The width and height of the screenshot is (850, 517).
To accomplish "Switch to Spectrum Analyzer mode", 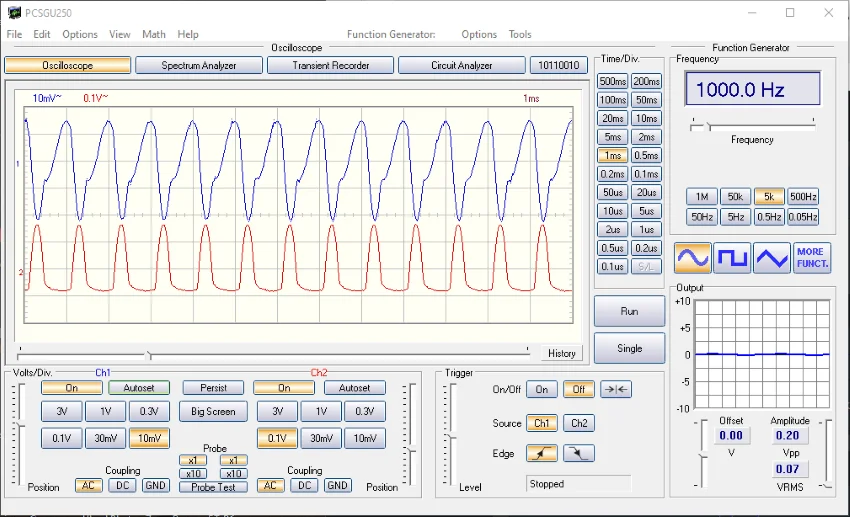I will point(199,65).
